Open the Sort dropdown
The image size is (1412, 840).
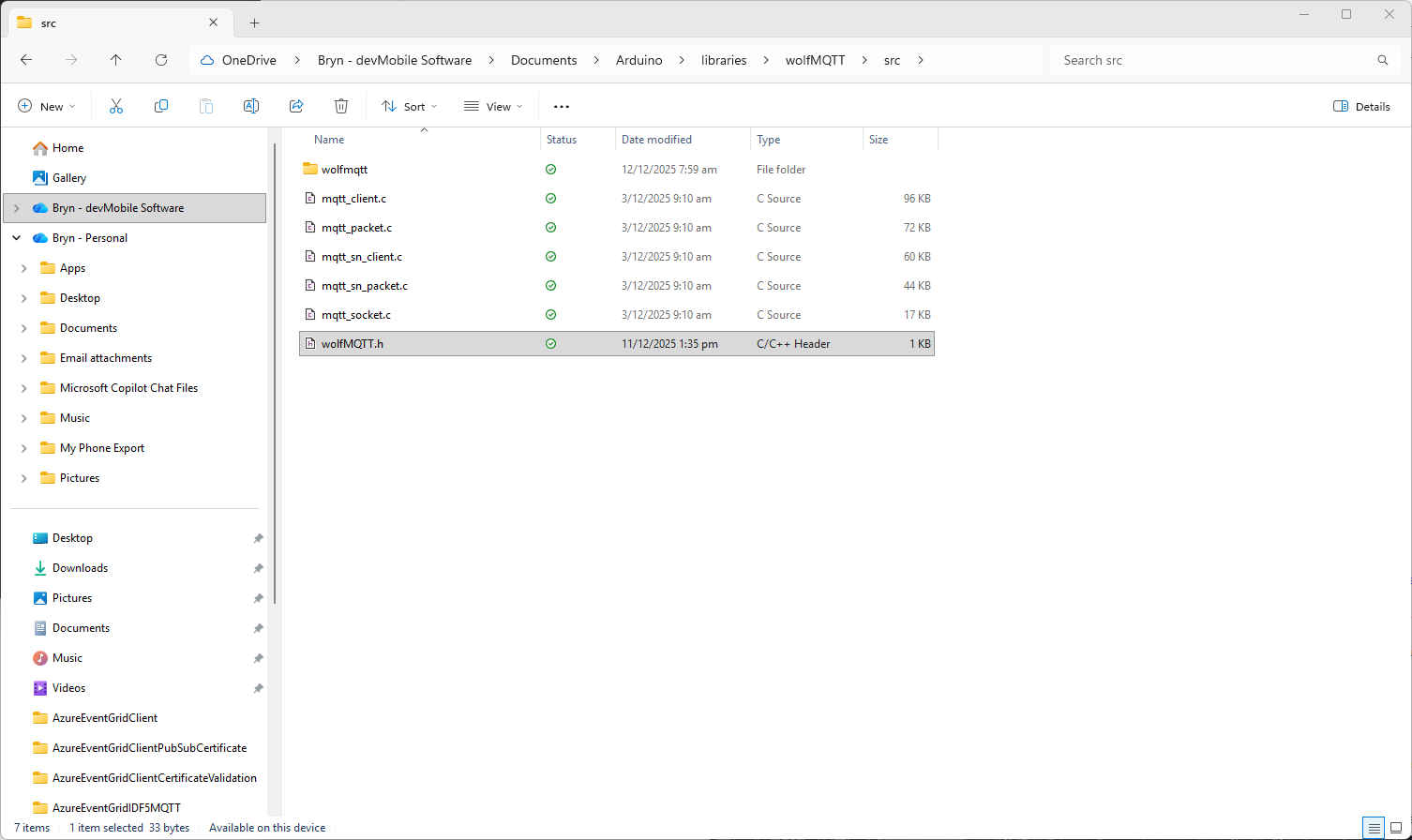pos(410,107)
